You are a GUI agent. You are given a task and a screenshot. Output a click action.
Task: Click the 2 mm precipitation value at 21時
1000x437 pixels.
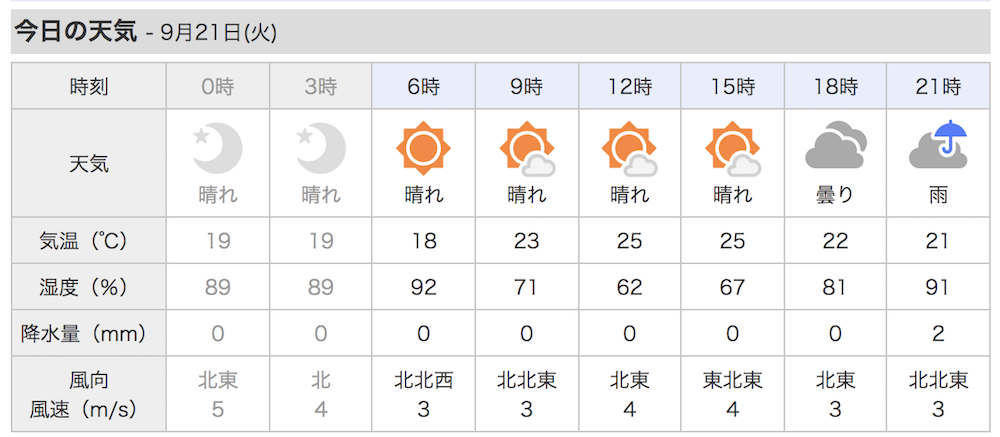[938, 334]
